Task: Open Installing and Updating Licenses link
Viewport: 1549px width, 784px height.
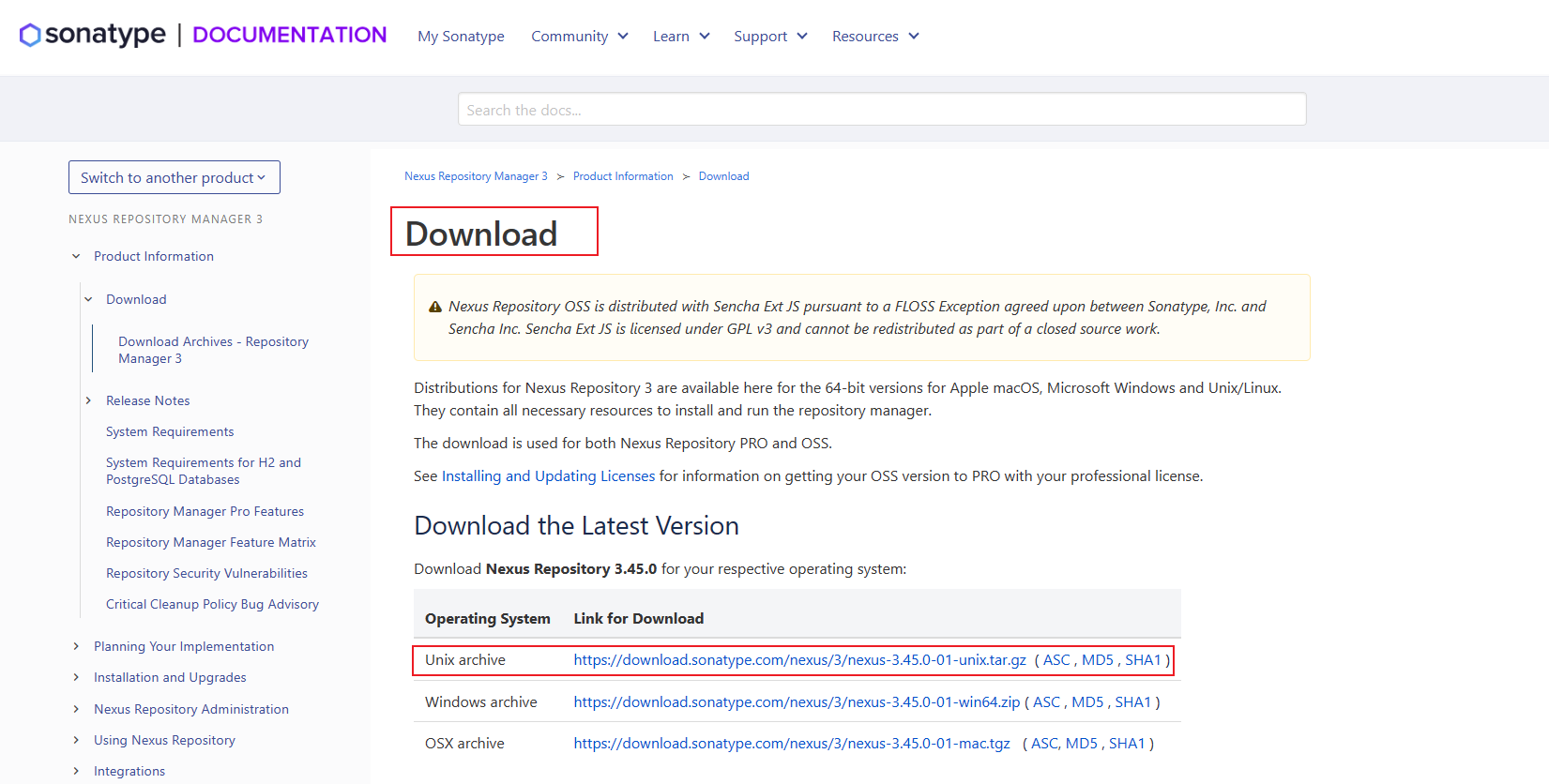Action: (x=548, y=476)
